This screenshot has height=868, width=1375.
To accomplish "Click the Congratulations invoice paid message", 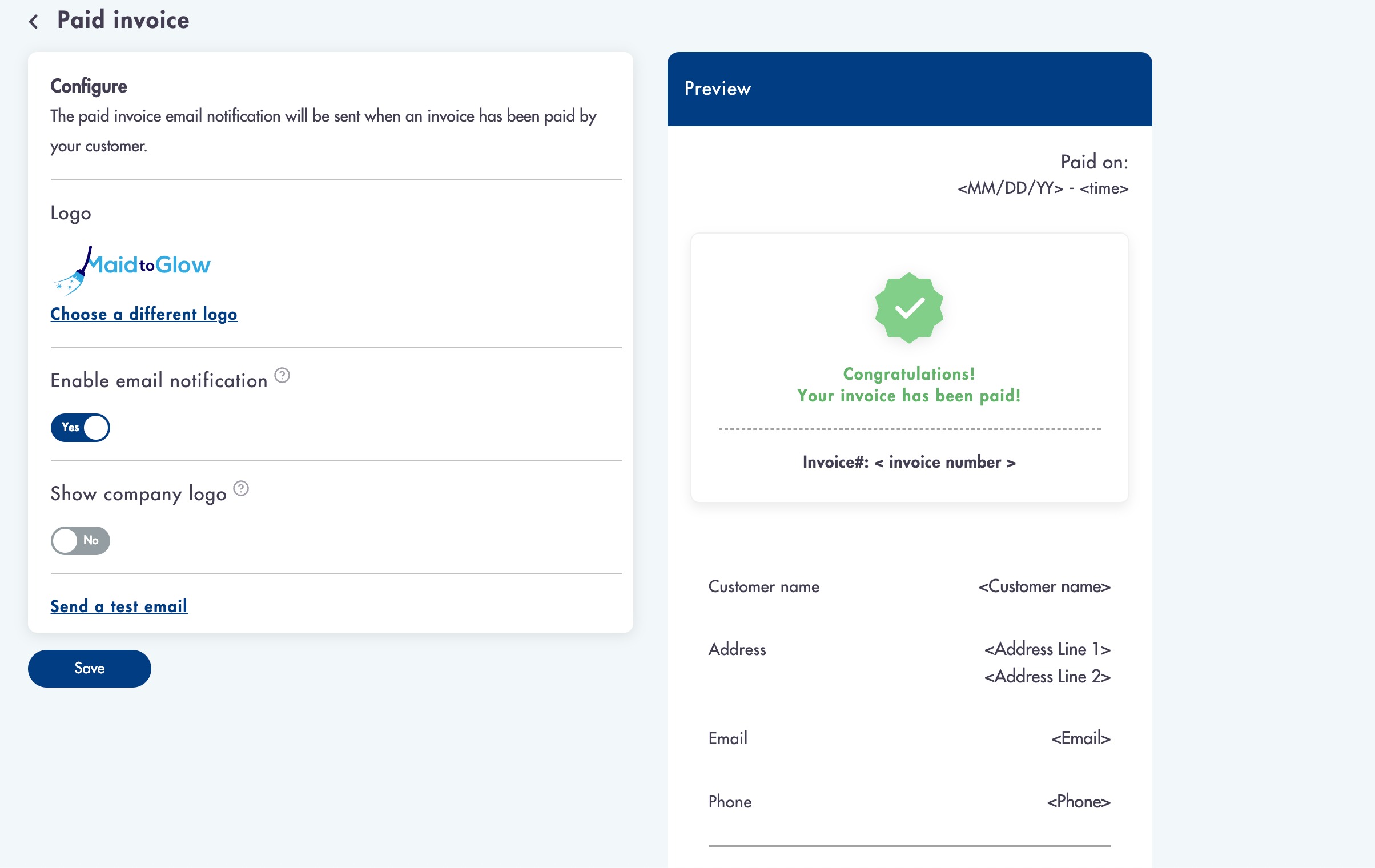I will point(909,385).
